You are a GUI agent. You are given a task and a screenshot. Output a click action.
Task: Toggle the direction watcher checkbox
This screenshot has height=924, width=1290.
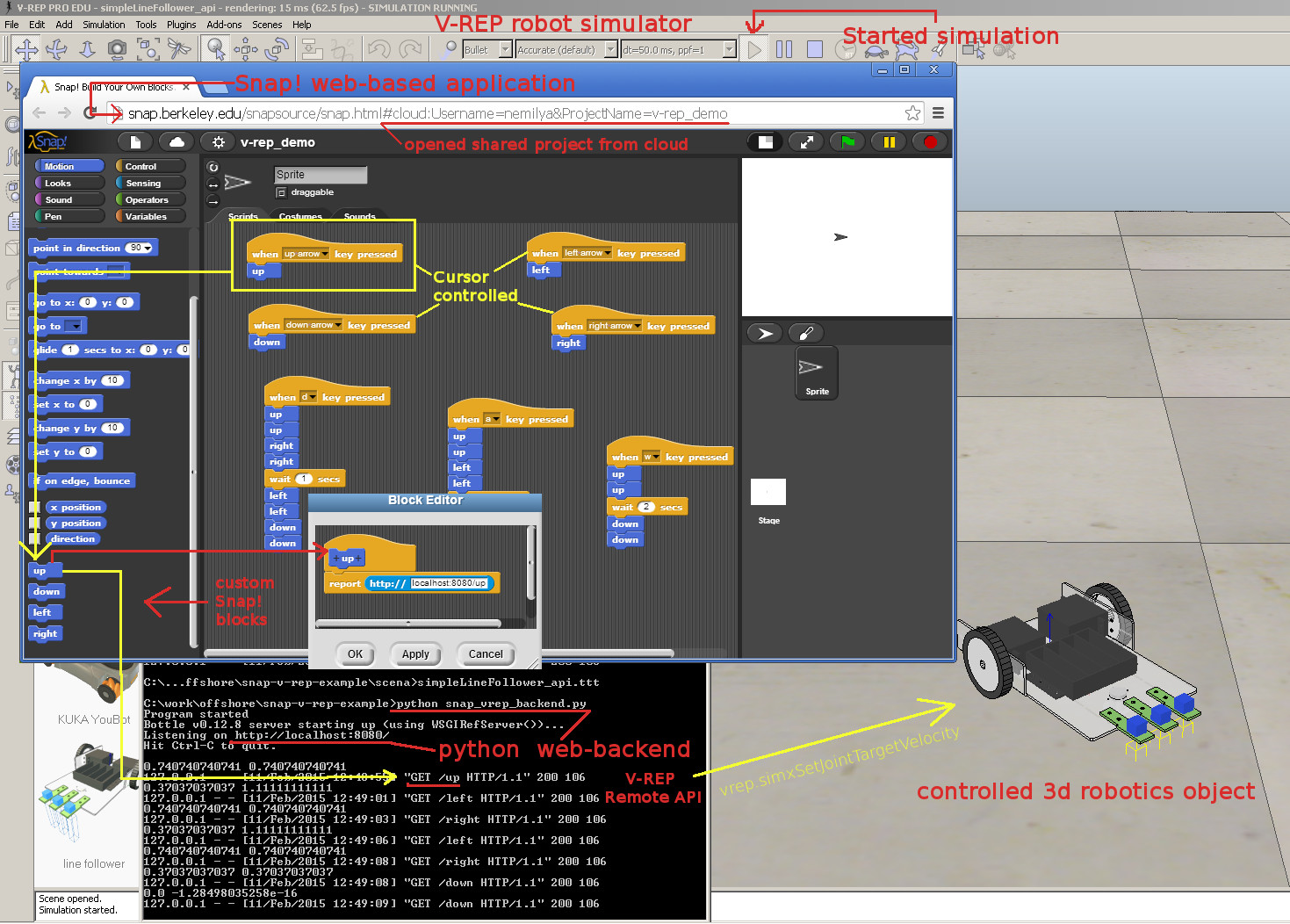point(34,539)
